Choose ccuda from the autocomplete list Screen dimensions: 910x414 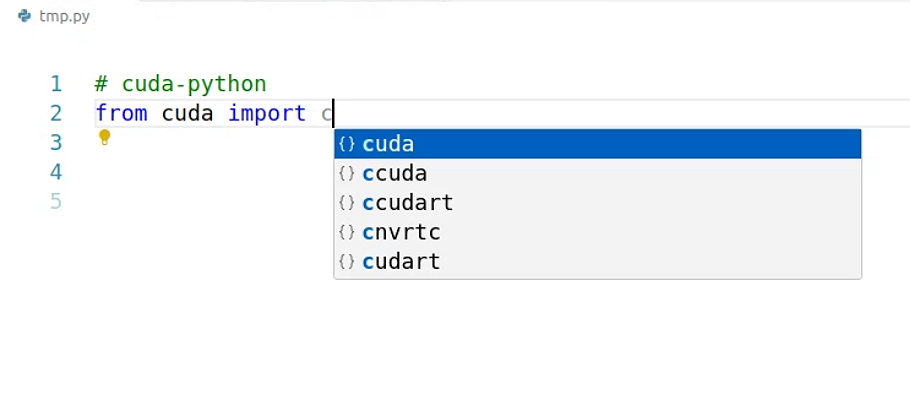(x=598, y=173)
